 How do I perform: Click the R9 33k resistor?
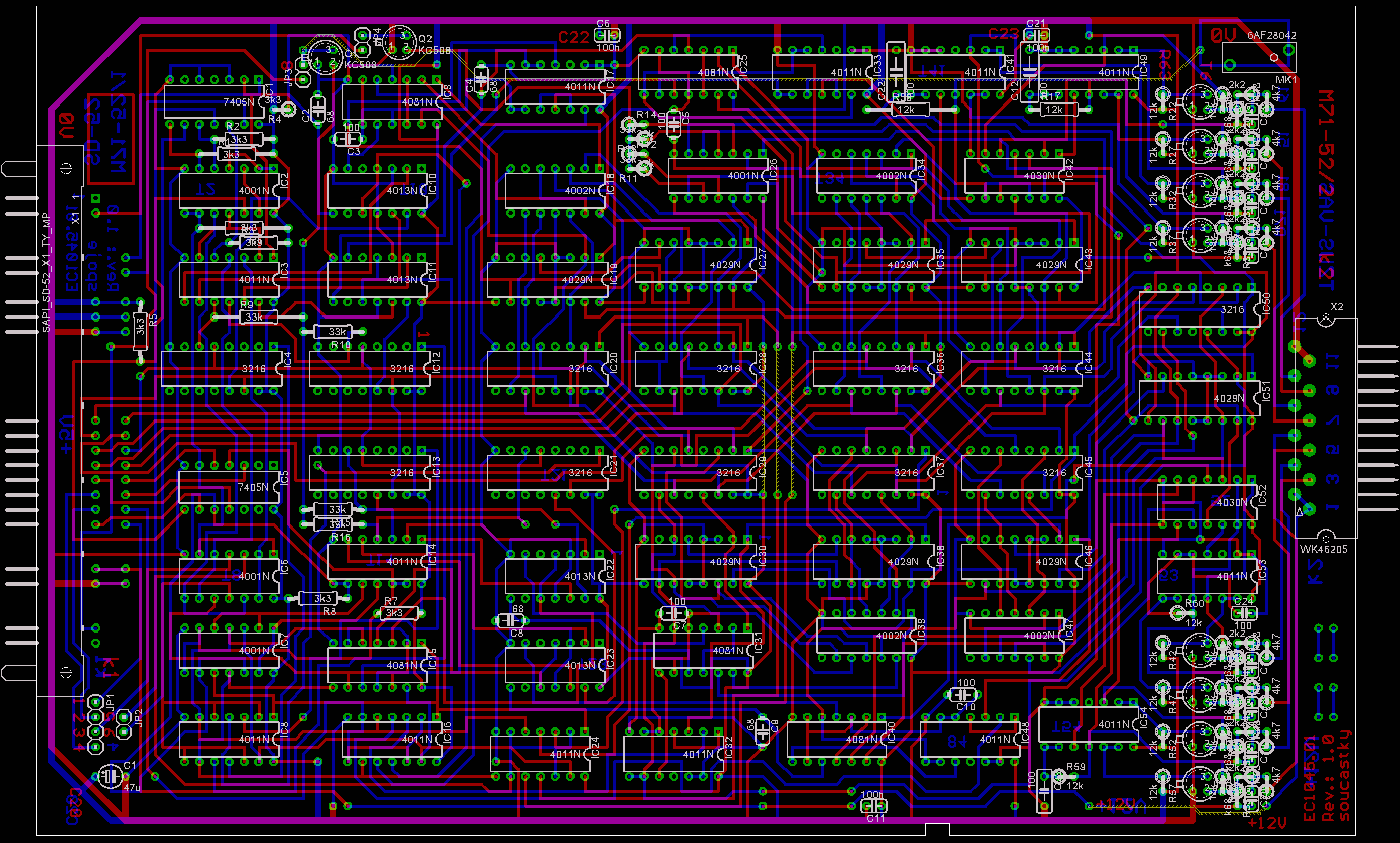point(258,317)
